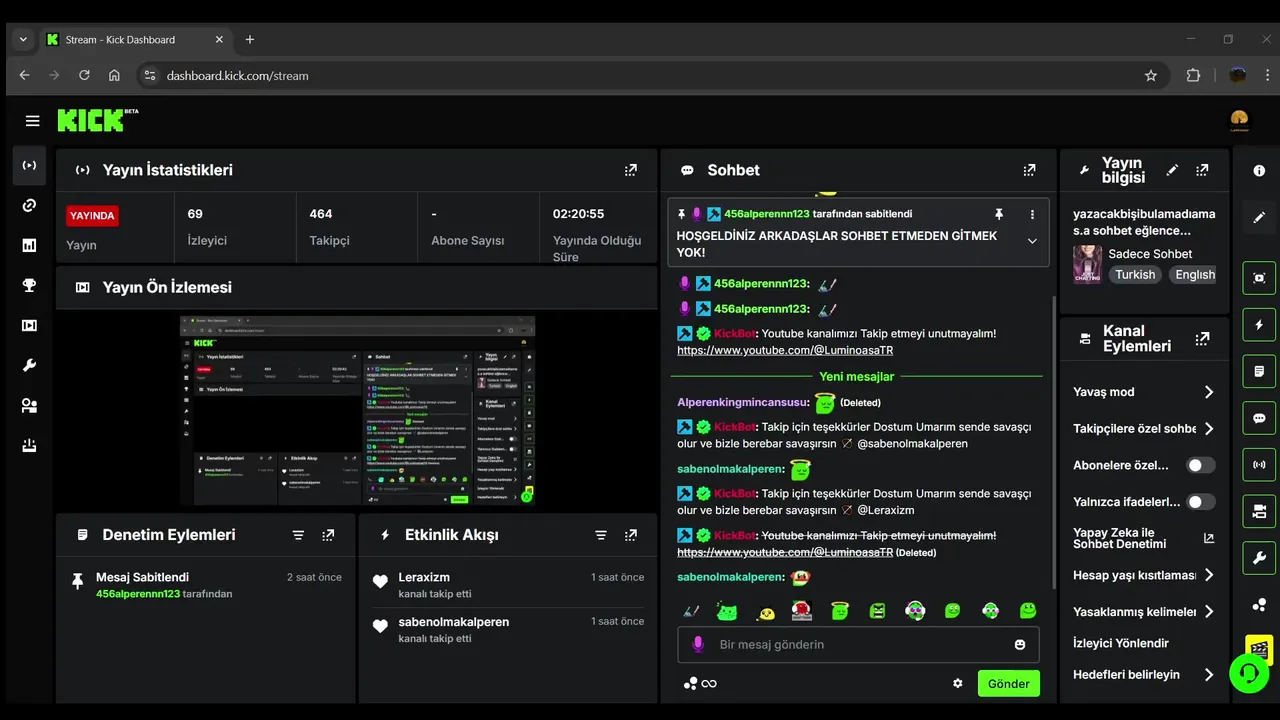The image size is (1280, 720).
Task: Open the hamburger menu beside Kick logo
Action: coord(33,121)
